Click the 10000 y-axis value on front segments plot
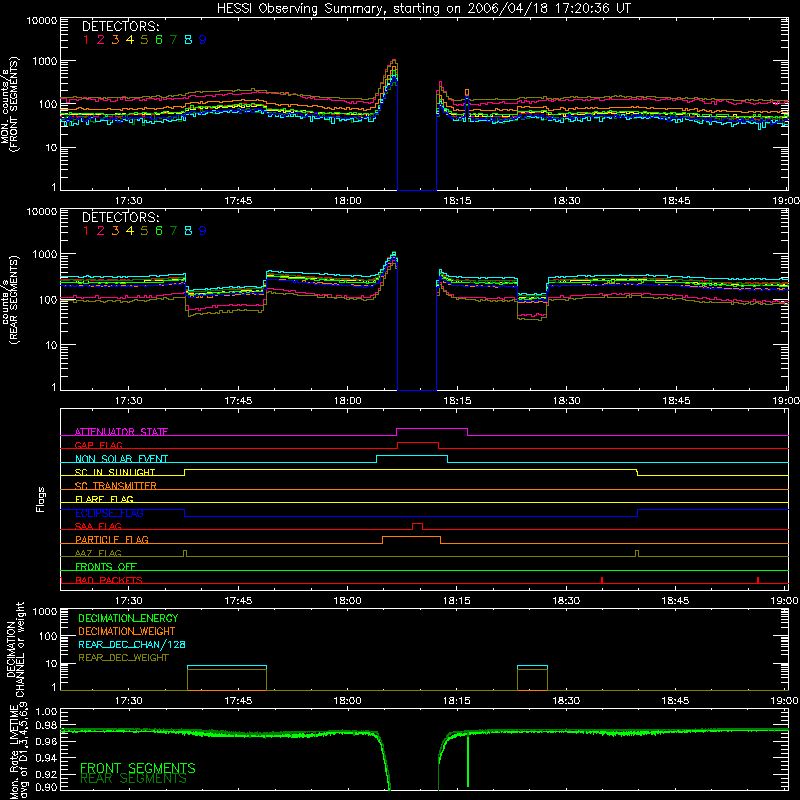This screenshot has height=800, width=800. 42,21
